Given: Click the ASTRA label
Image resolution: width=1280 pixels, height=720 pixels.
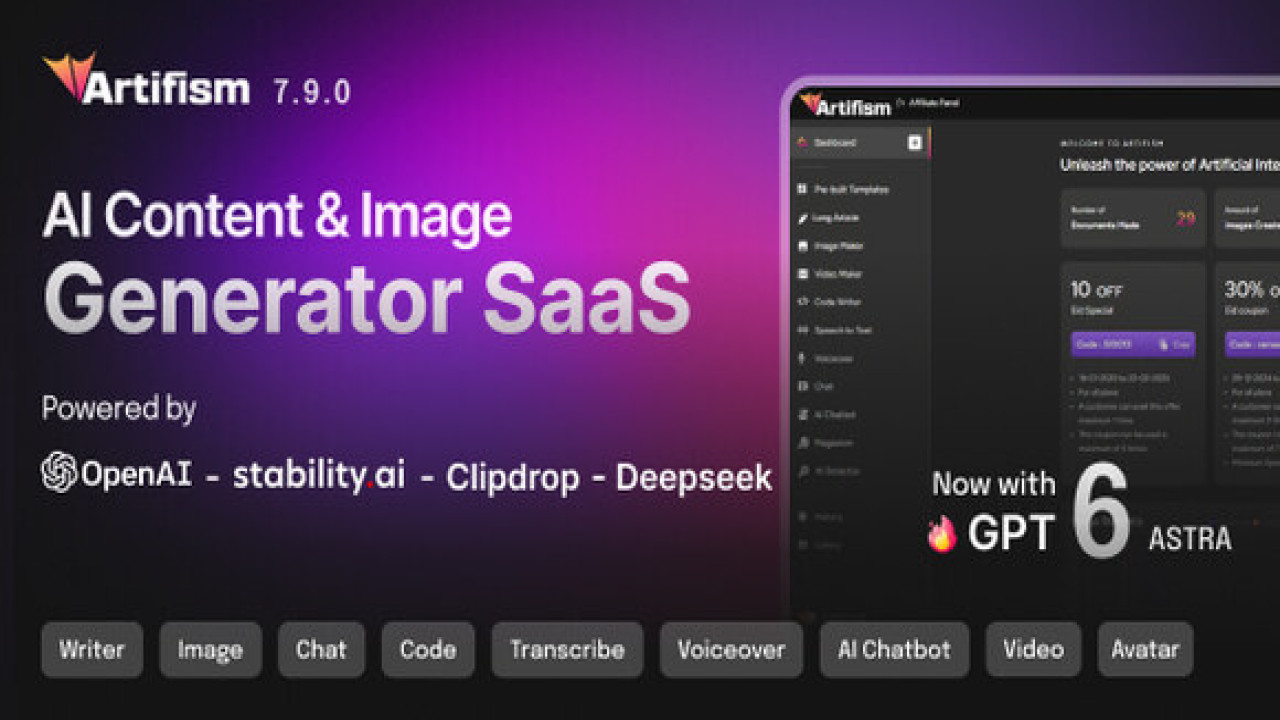Looking at the screenshot, I should coord(1190,539).
